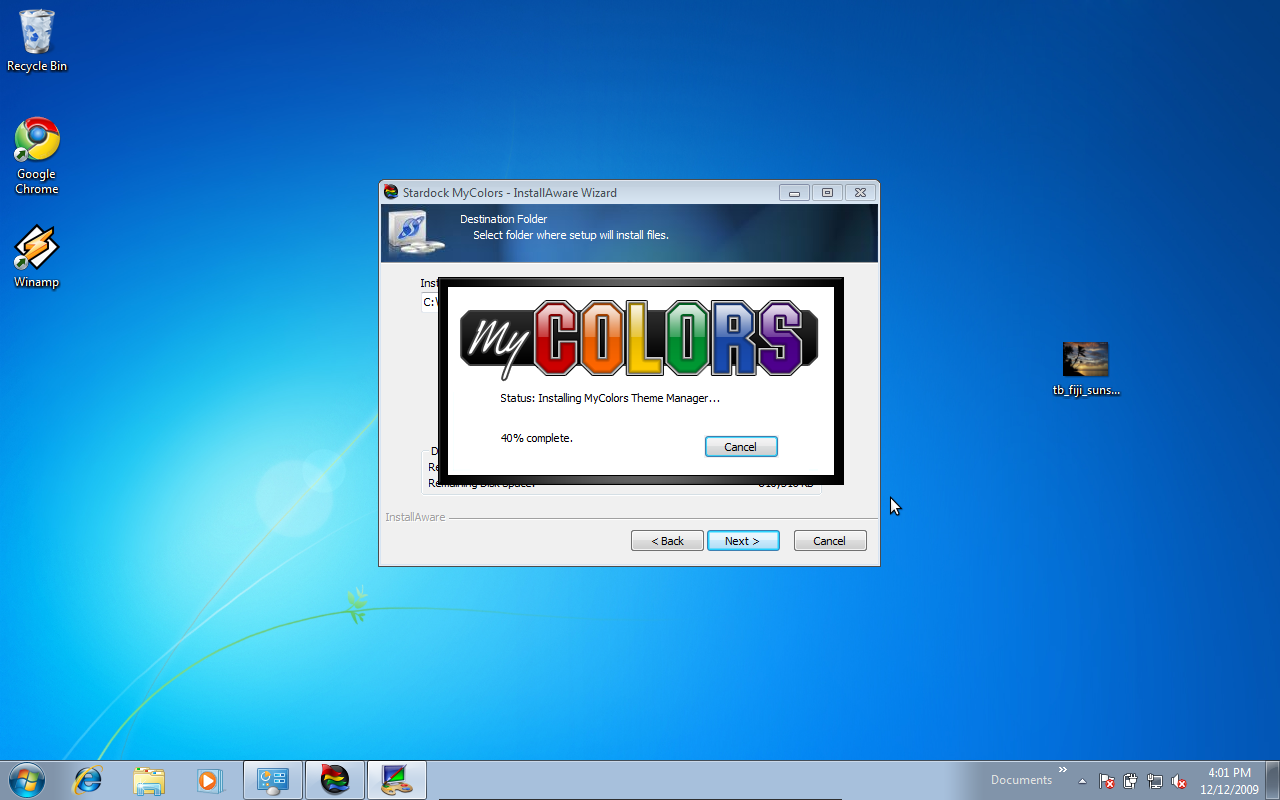Open the network status tray icon
Viewport: 1280px width, 800px height.
point(1155,781)
